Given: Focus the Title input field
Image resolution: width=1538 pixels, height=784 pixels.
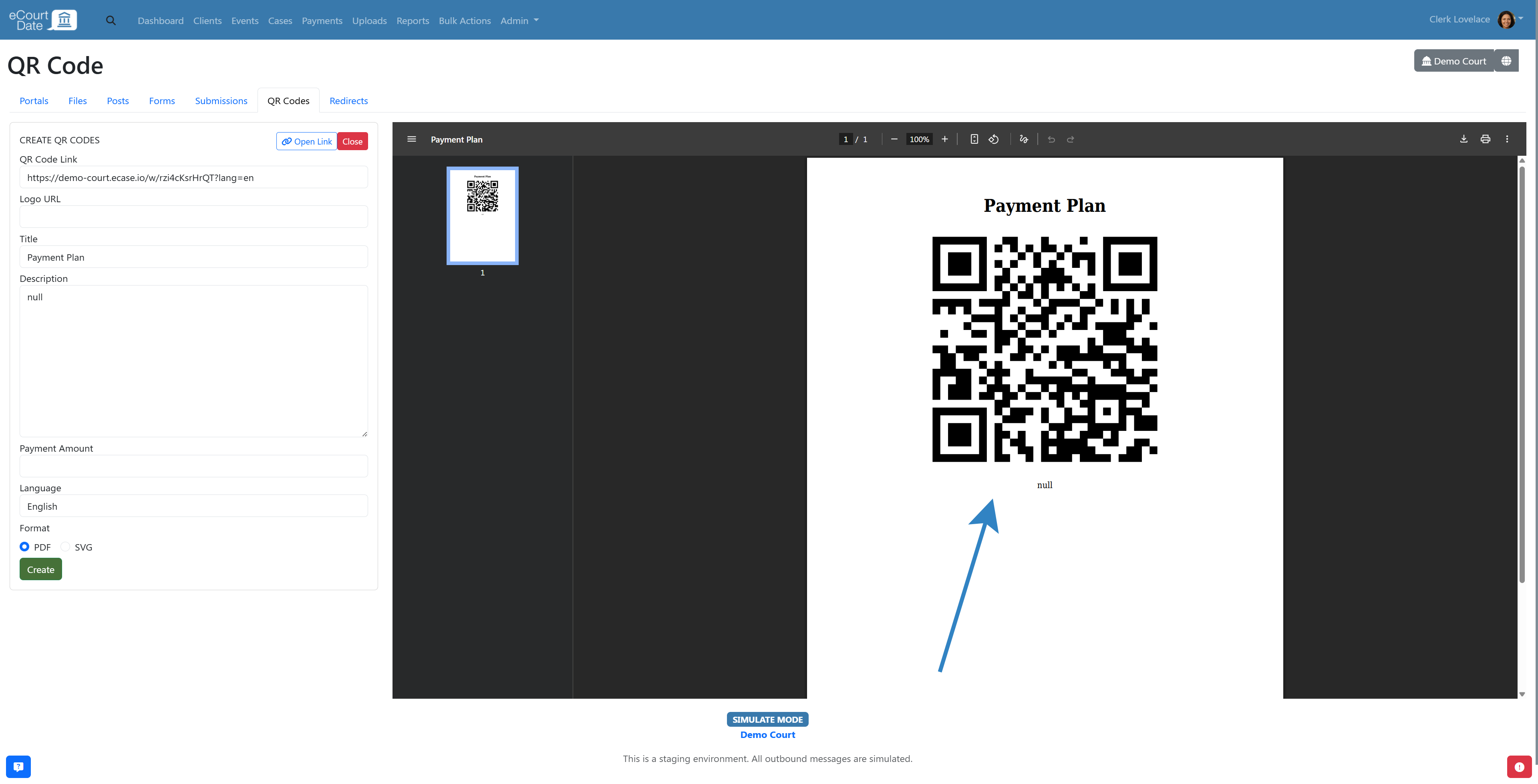Looking at the screenshot, I should point(193,257).
